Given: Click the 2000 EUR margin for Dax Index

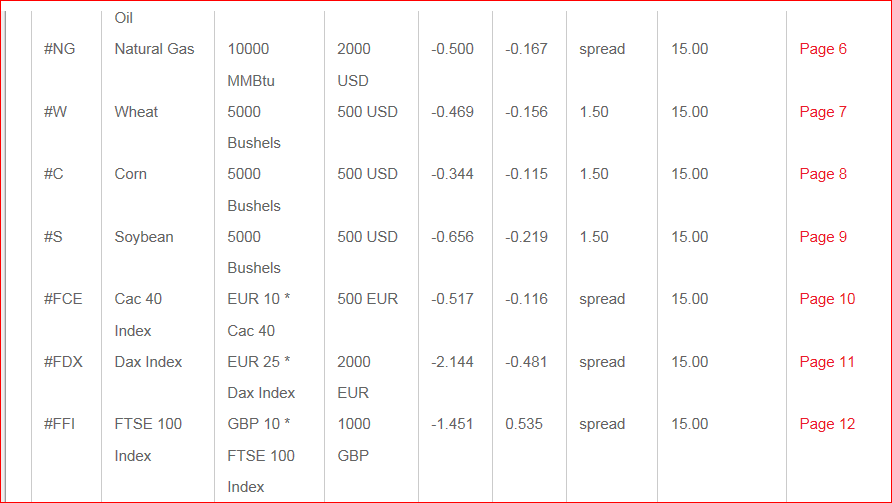Looking at the screenshot, I should (353, 377).
